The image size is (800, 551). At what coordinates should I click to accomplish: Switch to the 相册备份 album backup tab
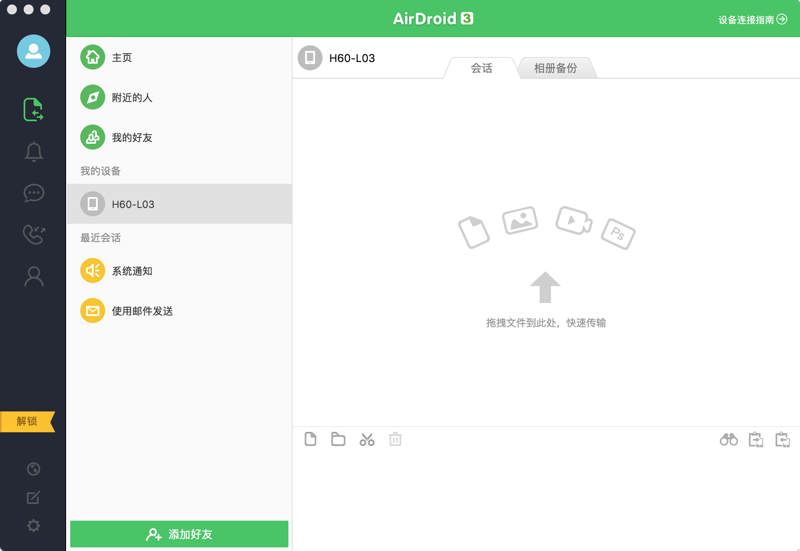(x=556, y=68)
